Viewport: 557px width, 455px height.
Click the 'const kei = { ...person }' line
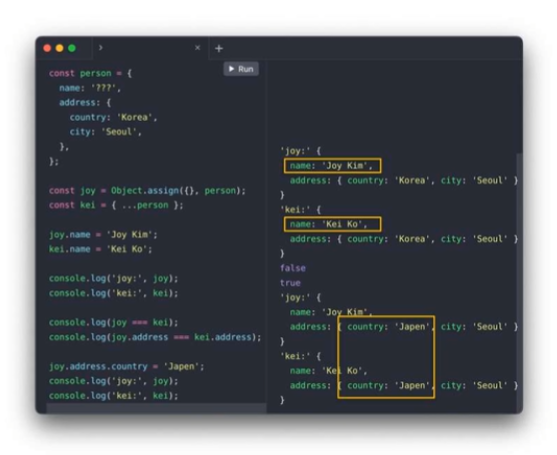pos(116,205)
